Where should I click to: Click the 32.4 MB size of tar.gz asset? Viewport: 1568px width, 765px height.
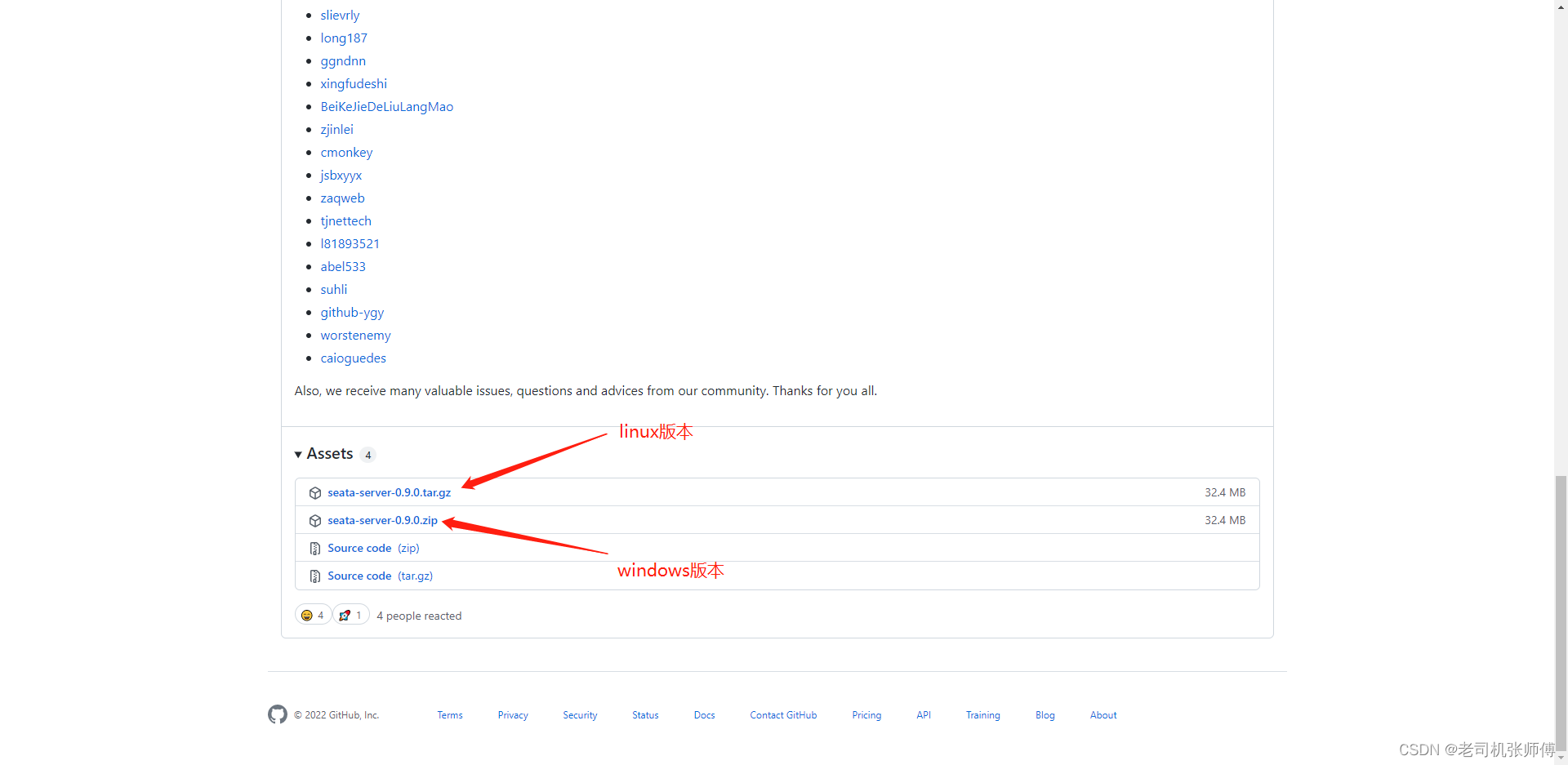click(x=1225, y=492)
